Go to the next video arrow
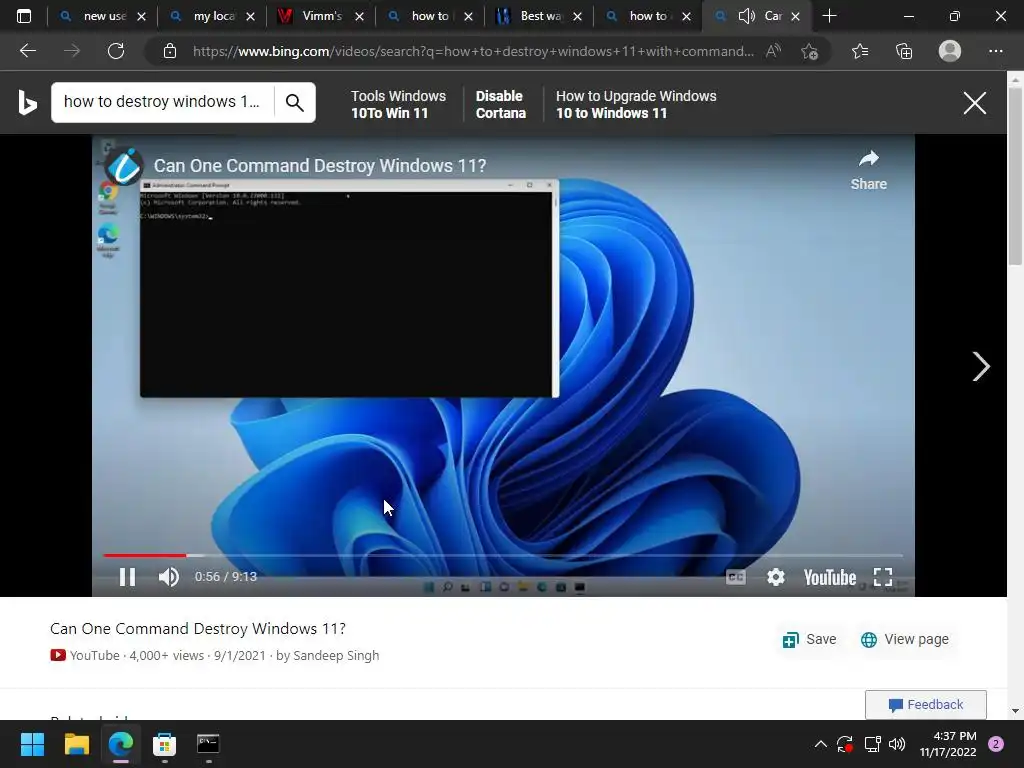The width and height of the screenshot is (1024, 768). (980, 366)
